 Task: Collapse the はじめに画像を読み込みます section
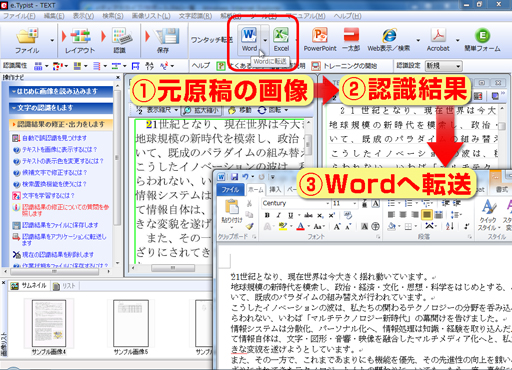click(61, 91)
